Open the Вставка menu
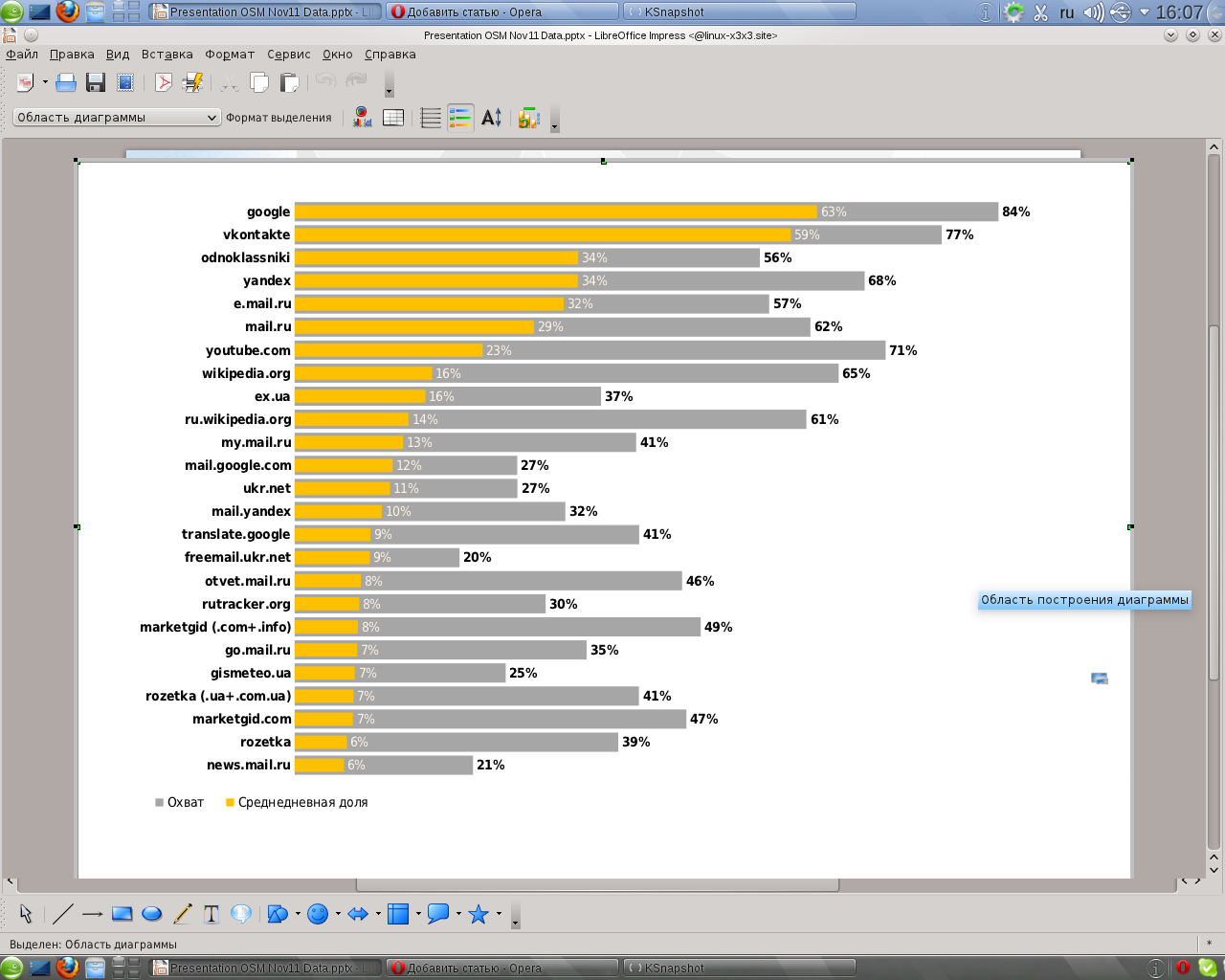Image resolution: width=1225 pixels, height=980 pixels. click(167, 55)
